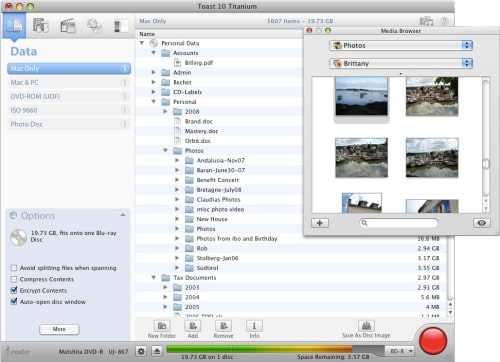This screenshot has width=500, height=362.
Task: Switch to the Copy category icon
Action: [94, 26]
